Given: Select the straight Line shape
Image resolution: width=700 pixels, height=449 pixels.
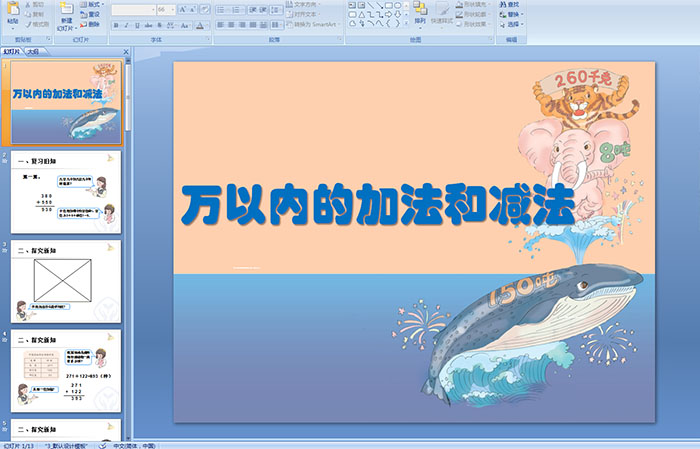Looking at the screenshot, I should tap(370, 5).
